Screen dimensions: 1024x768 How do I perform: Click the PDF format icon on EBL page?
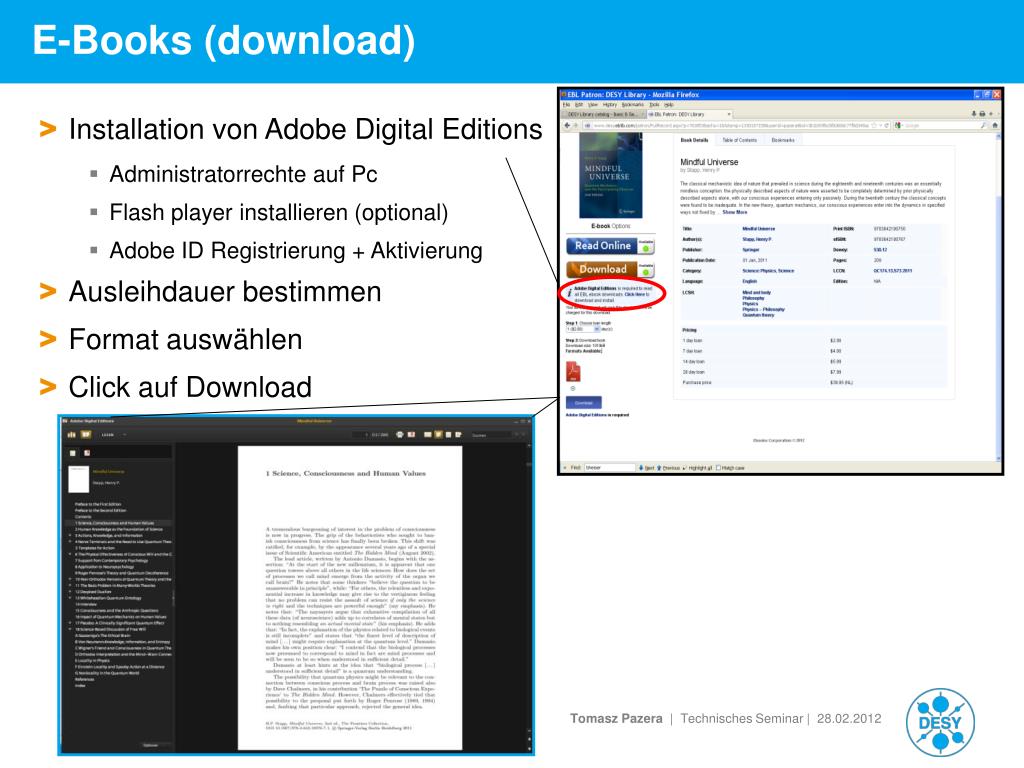[573, 372]
